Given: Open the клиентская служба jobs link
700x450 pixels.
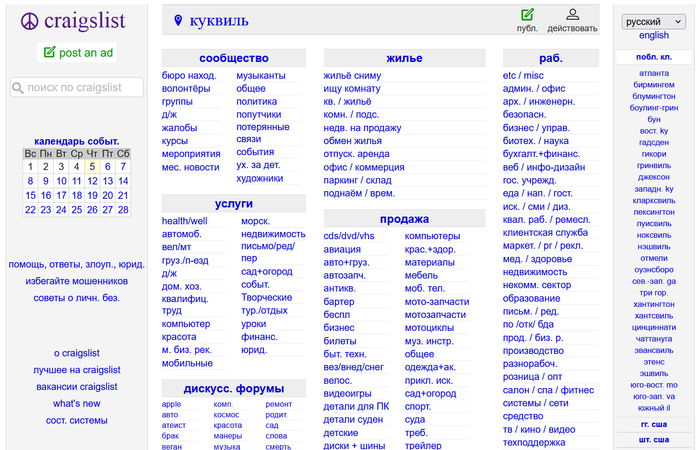Looking at the screenshot, I should click(545, 233).
